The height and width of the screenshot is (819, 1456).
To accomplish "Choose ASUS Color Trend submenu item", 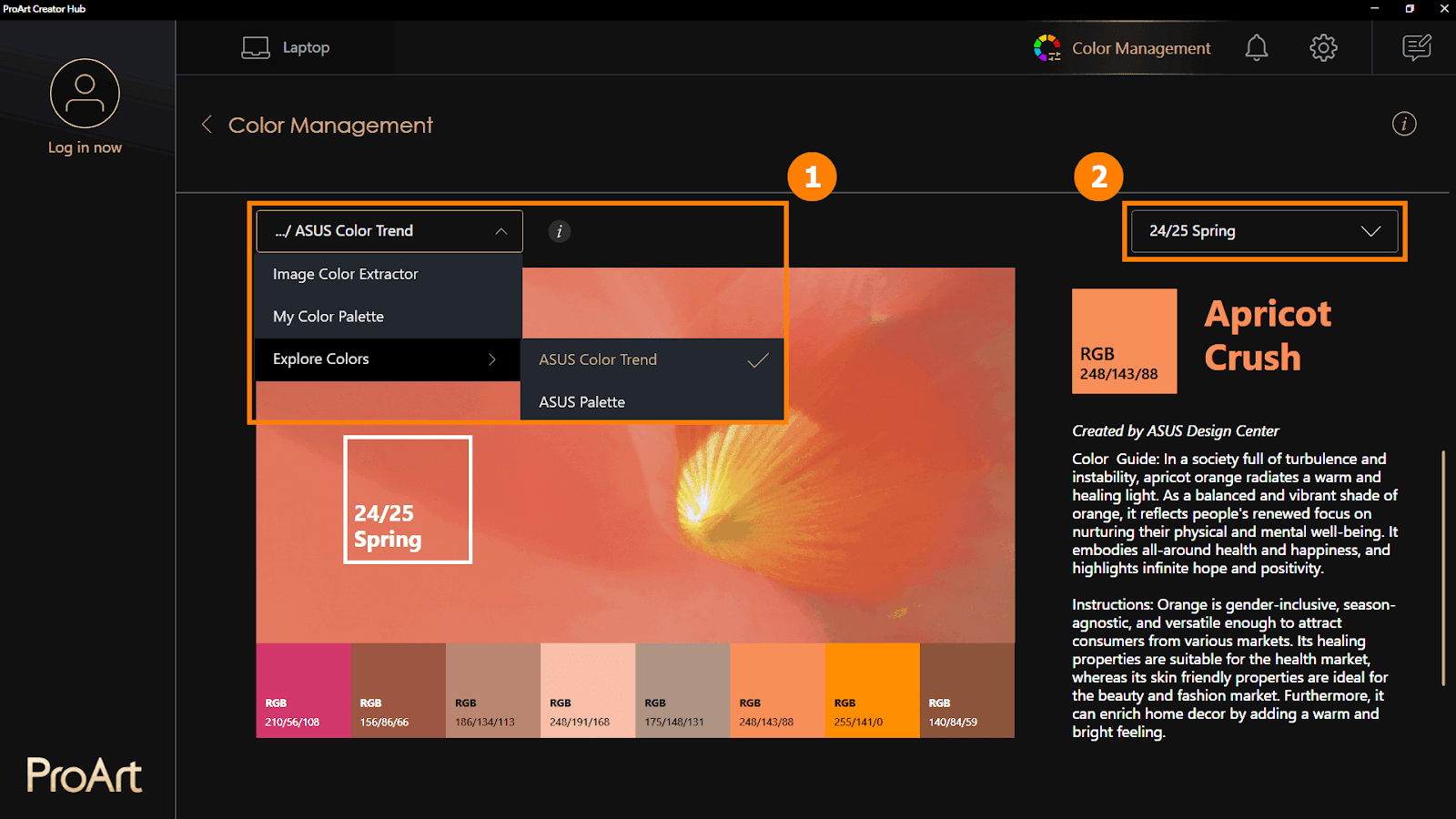I will (652, 359).
